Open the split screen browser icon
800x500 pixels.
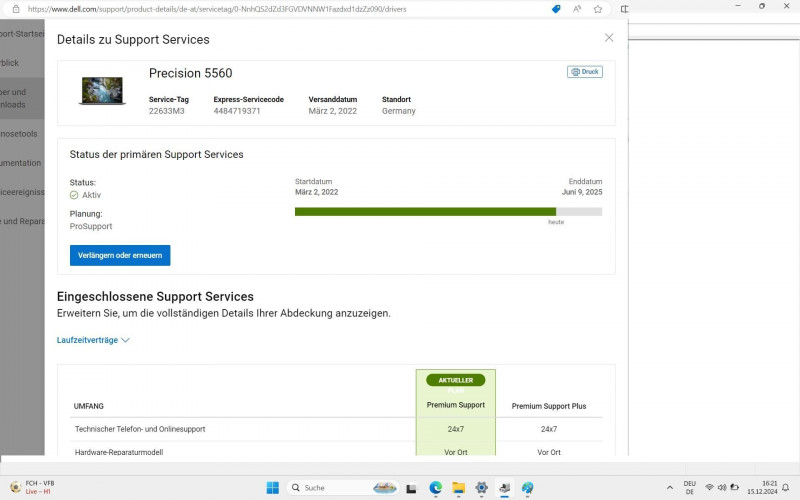[624, 9]
